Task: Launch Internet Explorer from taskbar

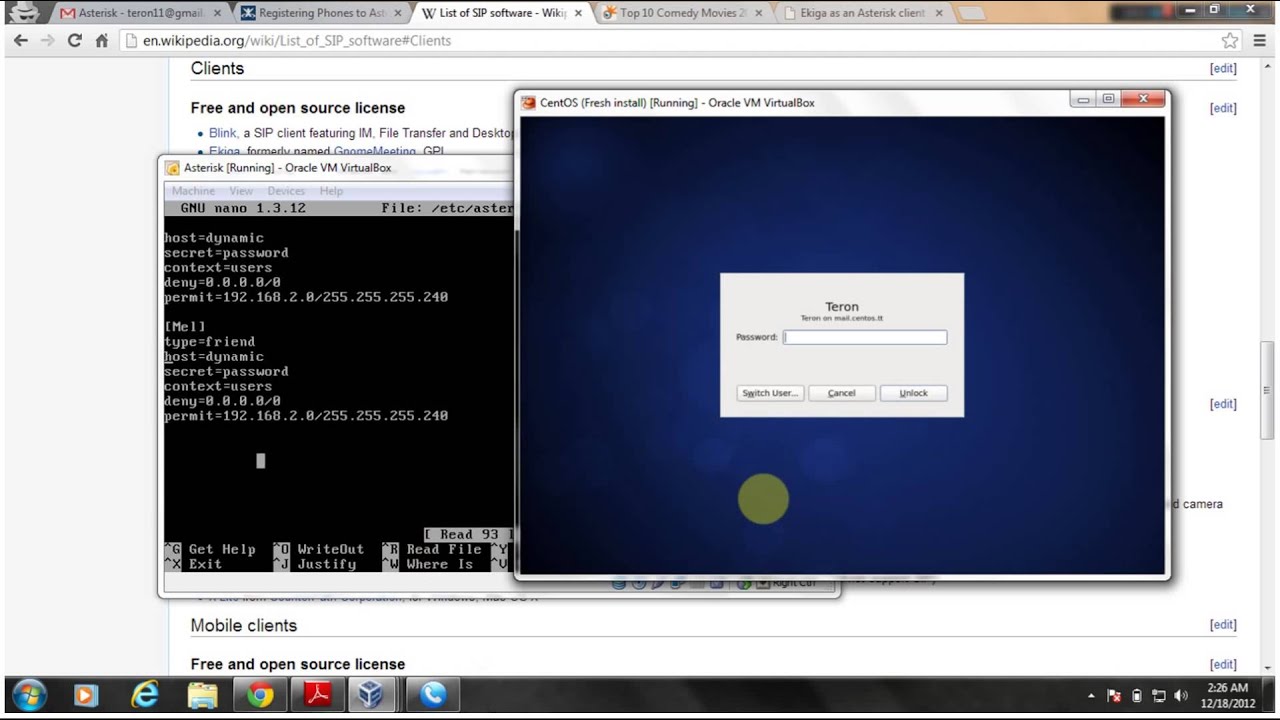Action: coord(145,695)
